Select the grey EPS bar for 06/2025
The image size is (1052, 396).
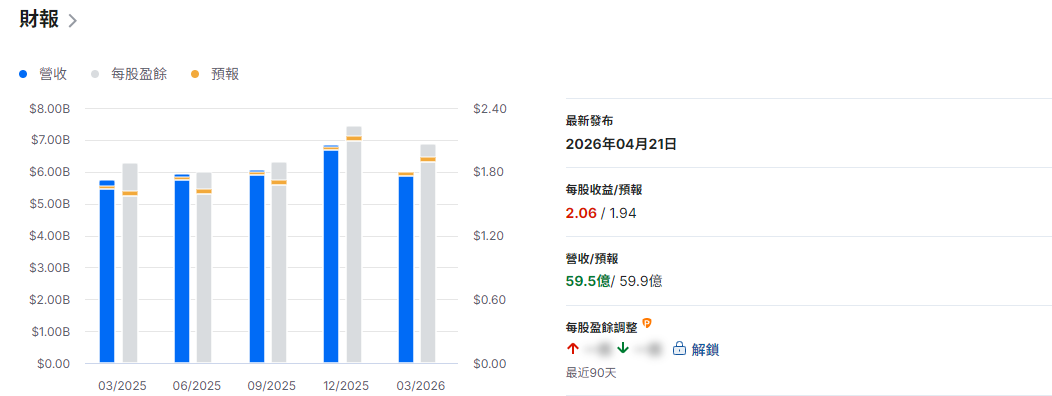(x=204, y=268)
